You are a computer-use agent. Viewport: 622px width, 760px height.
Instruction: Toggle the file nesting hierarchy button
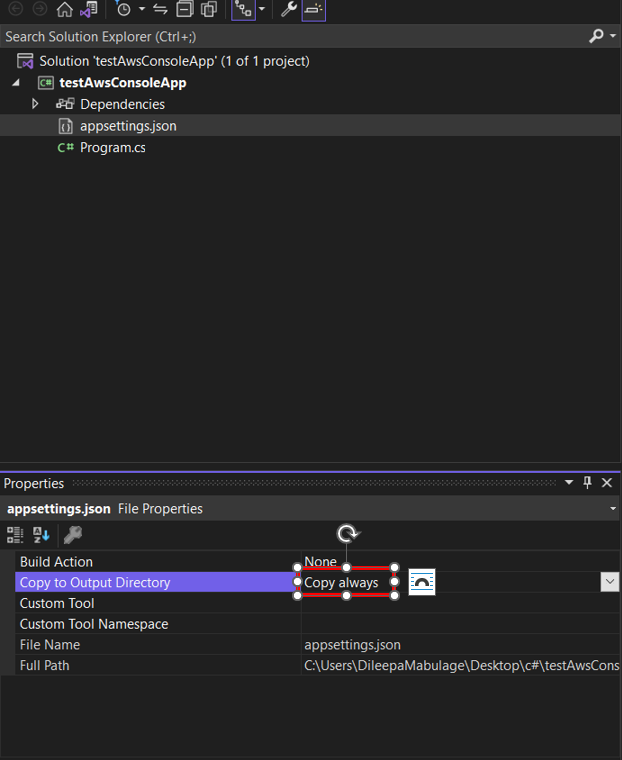point(243,9)
